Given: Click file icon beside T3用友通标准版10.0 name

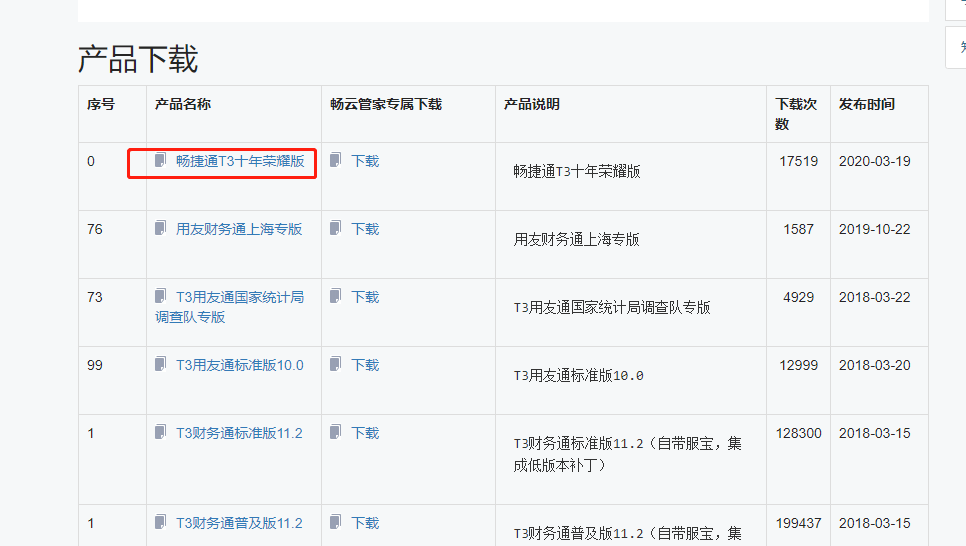Looking at the screenshot, I should click(160, 364).
